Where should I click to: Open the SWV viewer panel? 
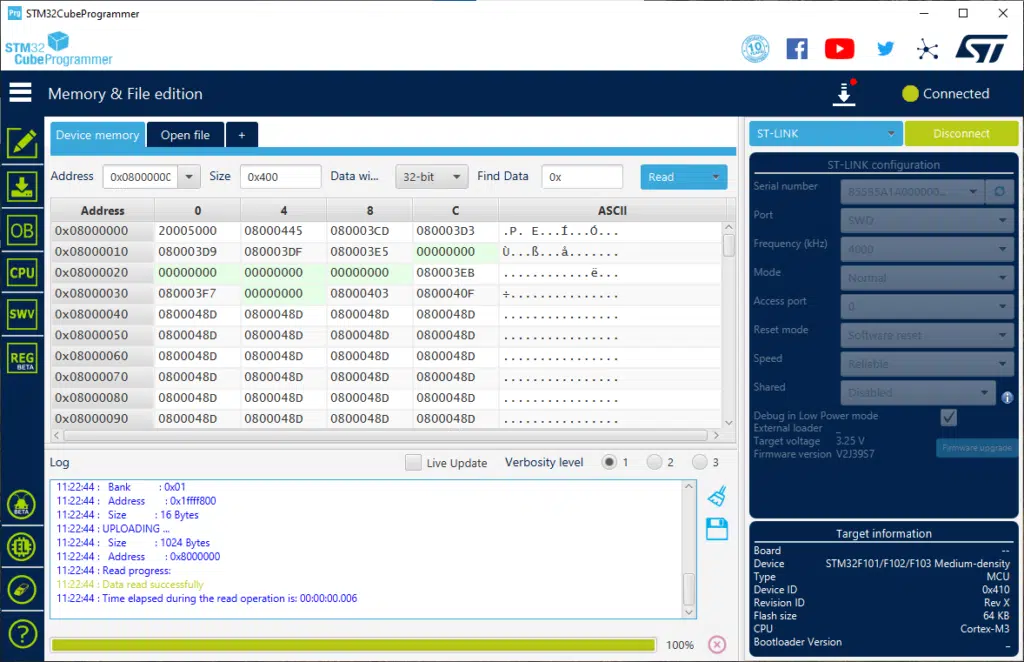22,314
